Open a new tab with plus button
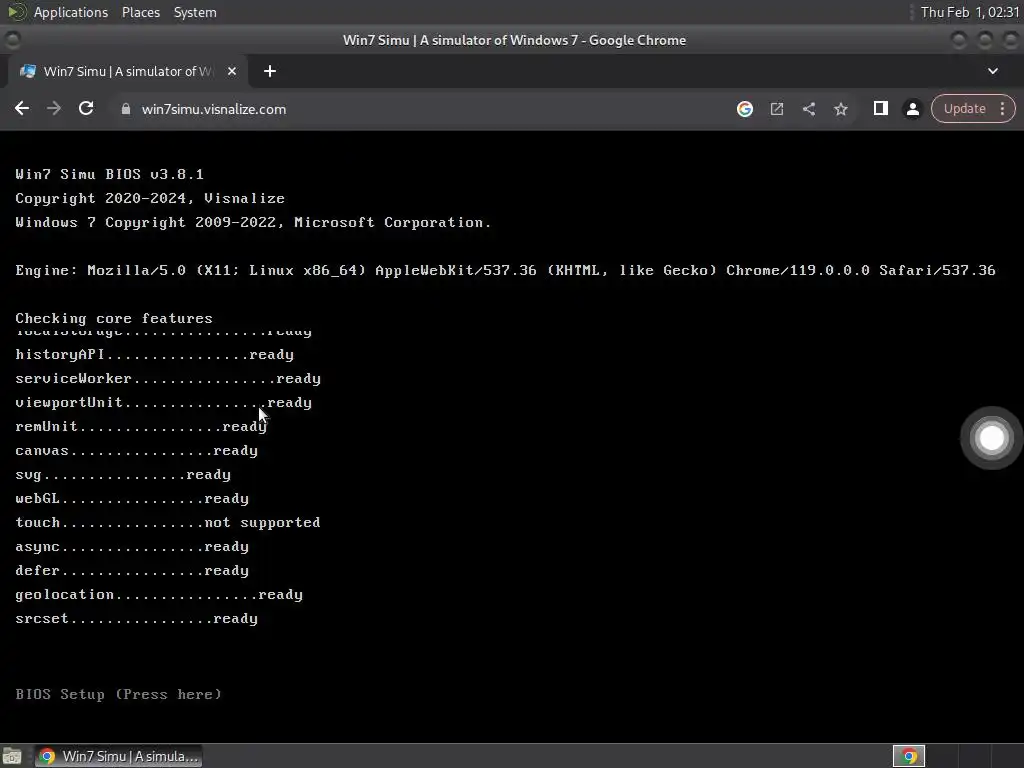Image resolution: width=1024 pixels, height=768 pixels. point(270,71)
